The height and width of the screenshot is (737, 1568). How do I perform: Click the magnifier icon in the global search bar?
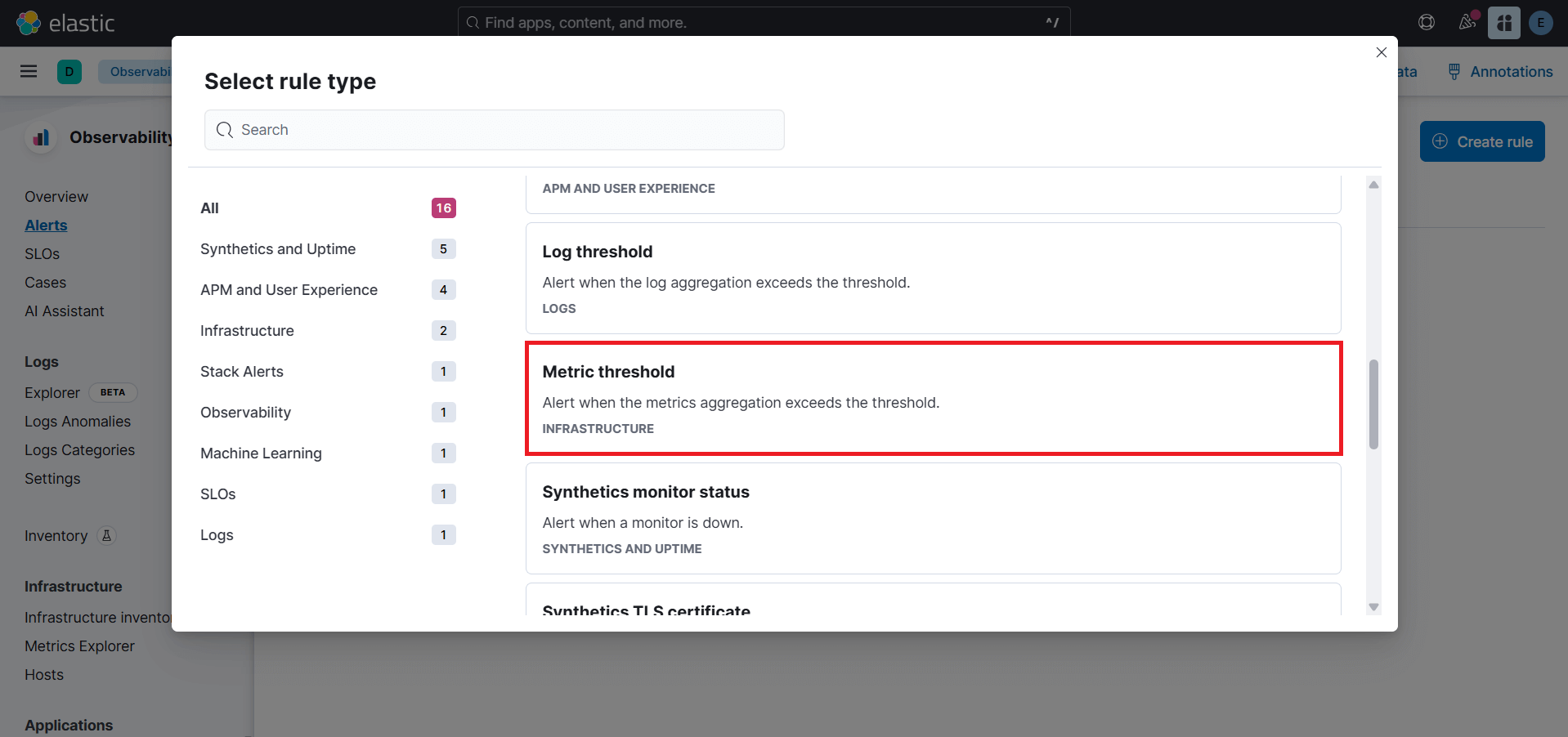pos(473,22)
